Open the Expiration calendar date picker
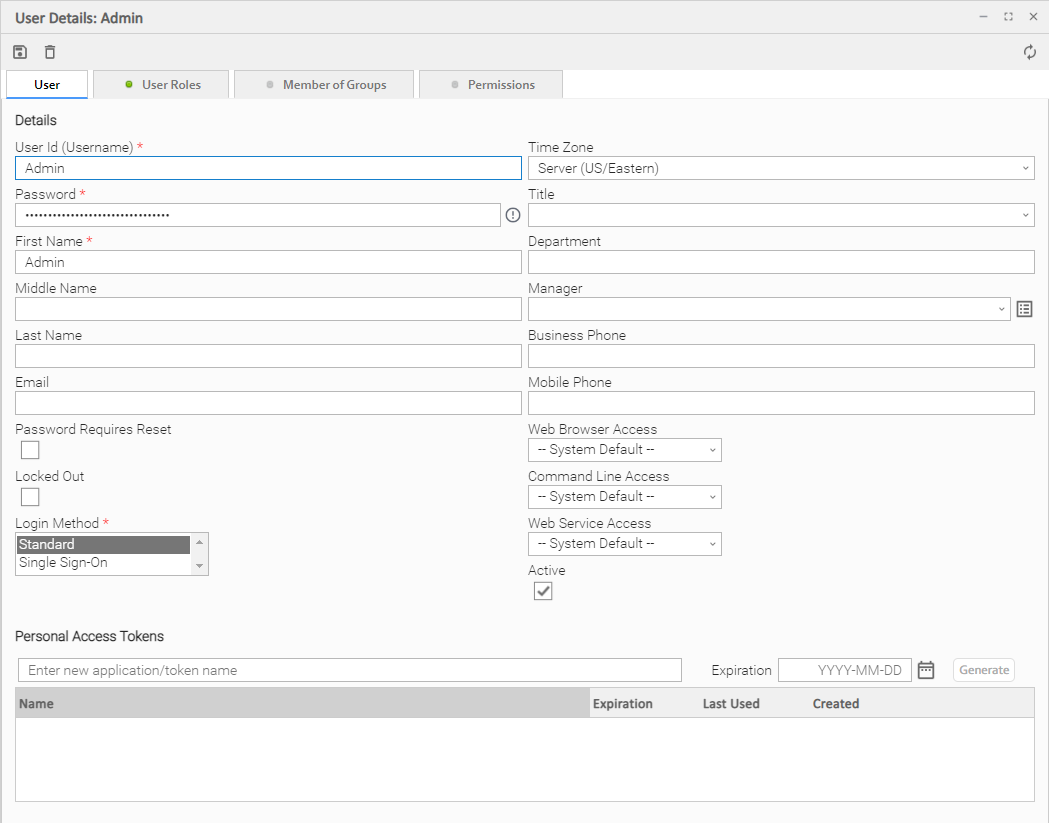The width and height of the screenshot is (1049, 823). [x=926, y=670]
